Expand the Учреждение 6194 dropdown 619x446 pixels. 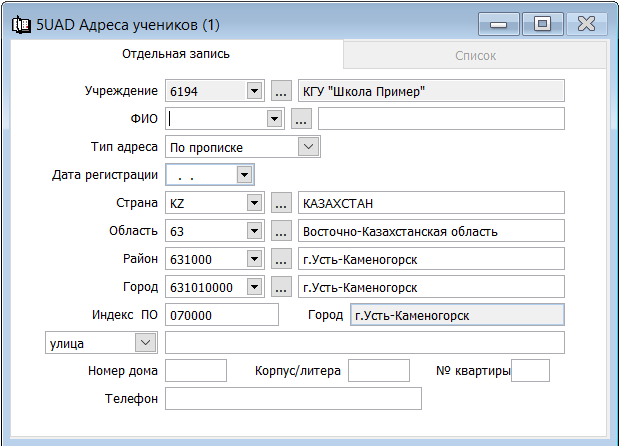click(255, 91)
